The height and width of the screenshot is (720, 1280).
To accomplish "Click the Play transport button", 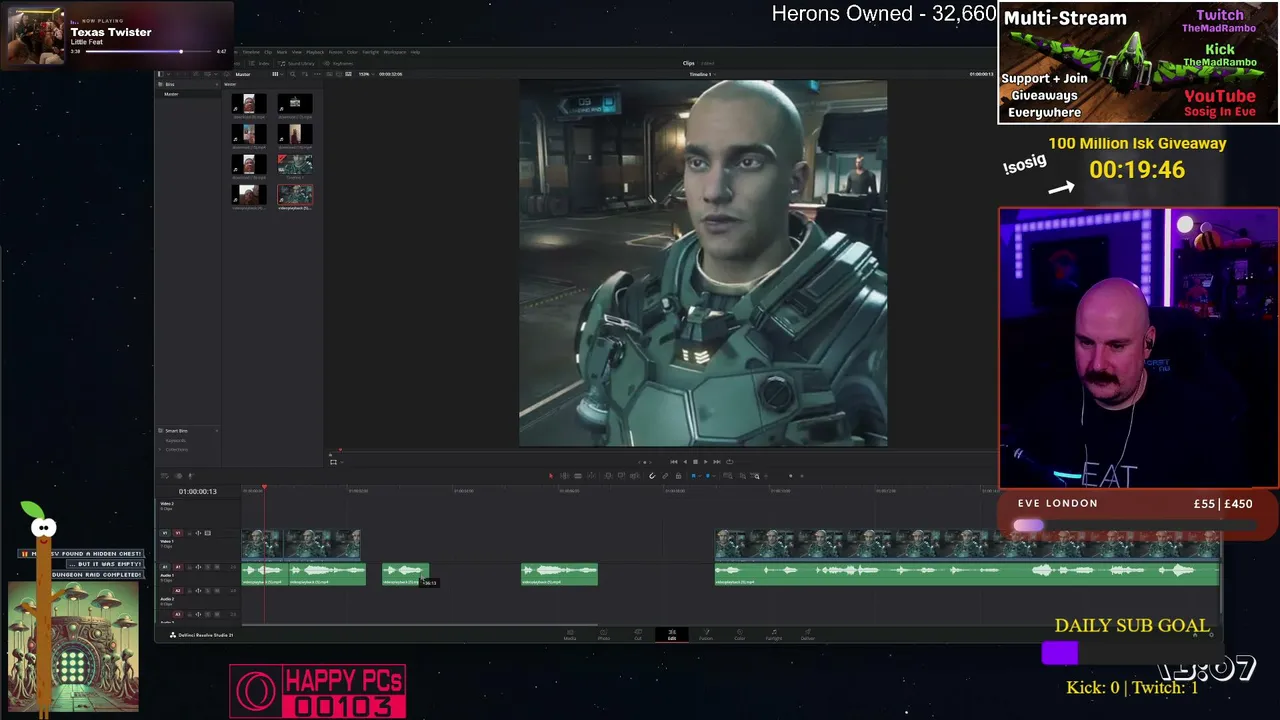I will 706,462.
